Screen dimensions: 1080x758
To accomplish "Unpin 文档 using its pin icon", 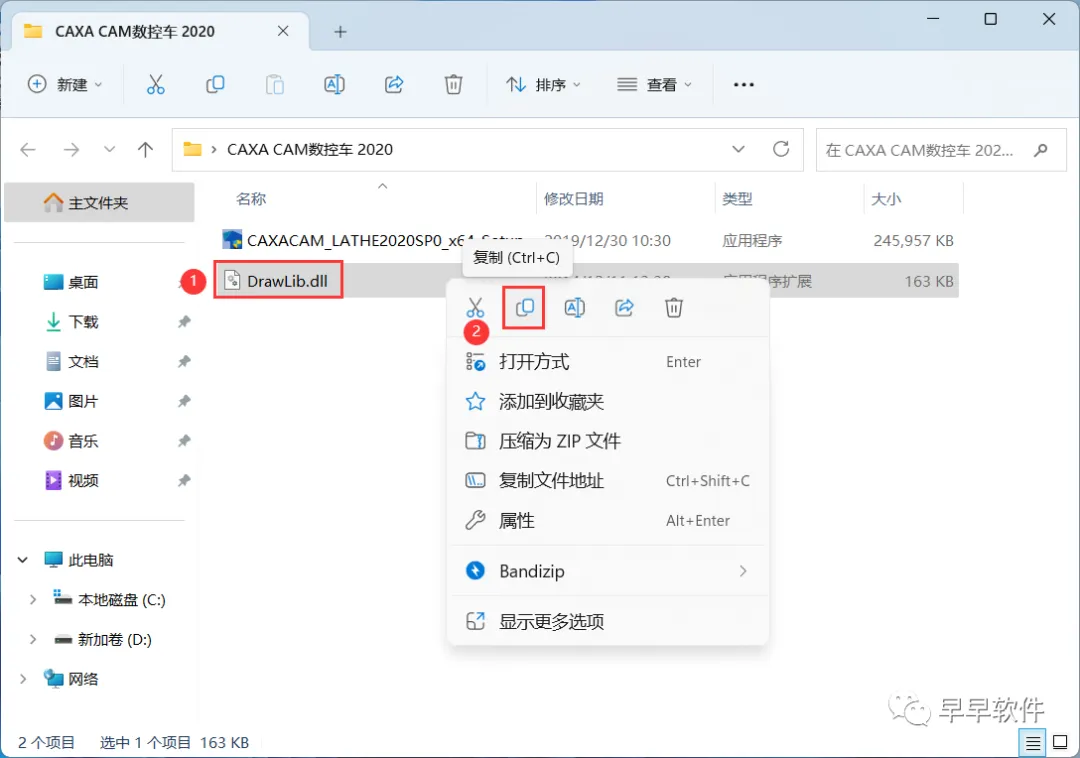I will (184, 361).
